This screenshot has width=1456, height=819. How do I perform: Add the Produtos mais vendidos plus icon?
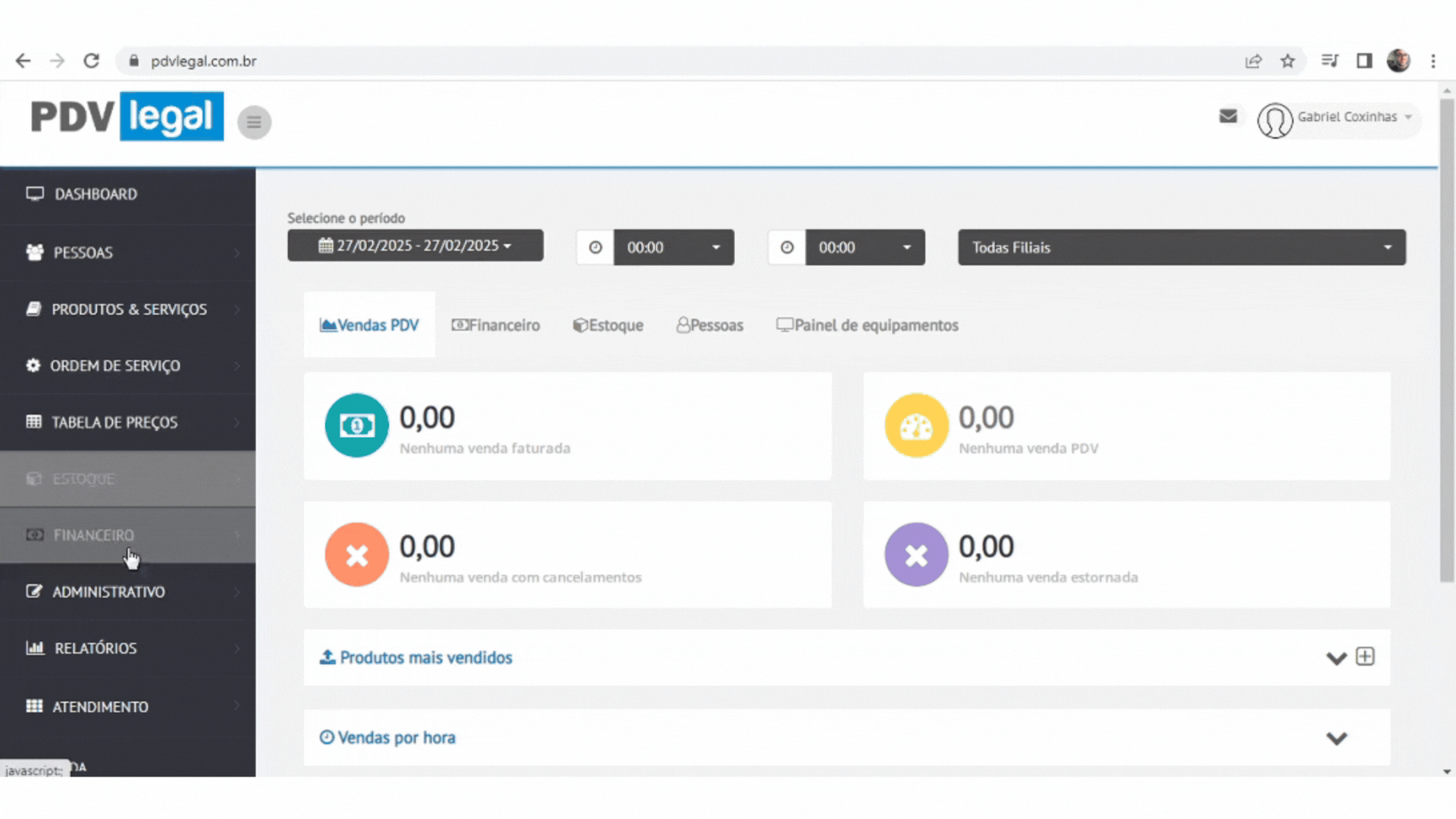[x=1365, y=657]
